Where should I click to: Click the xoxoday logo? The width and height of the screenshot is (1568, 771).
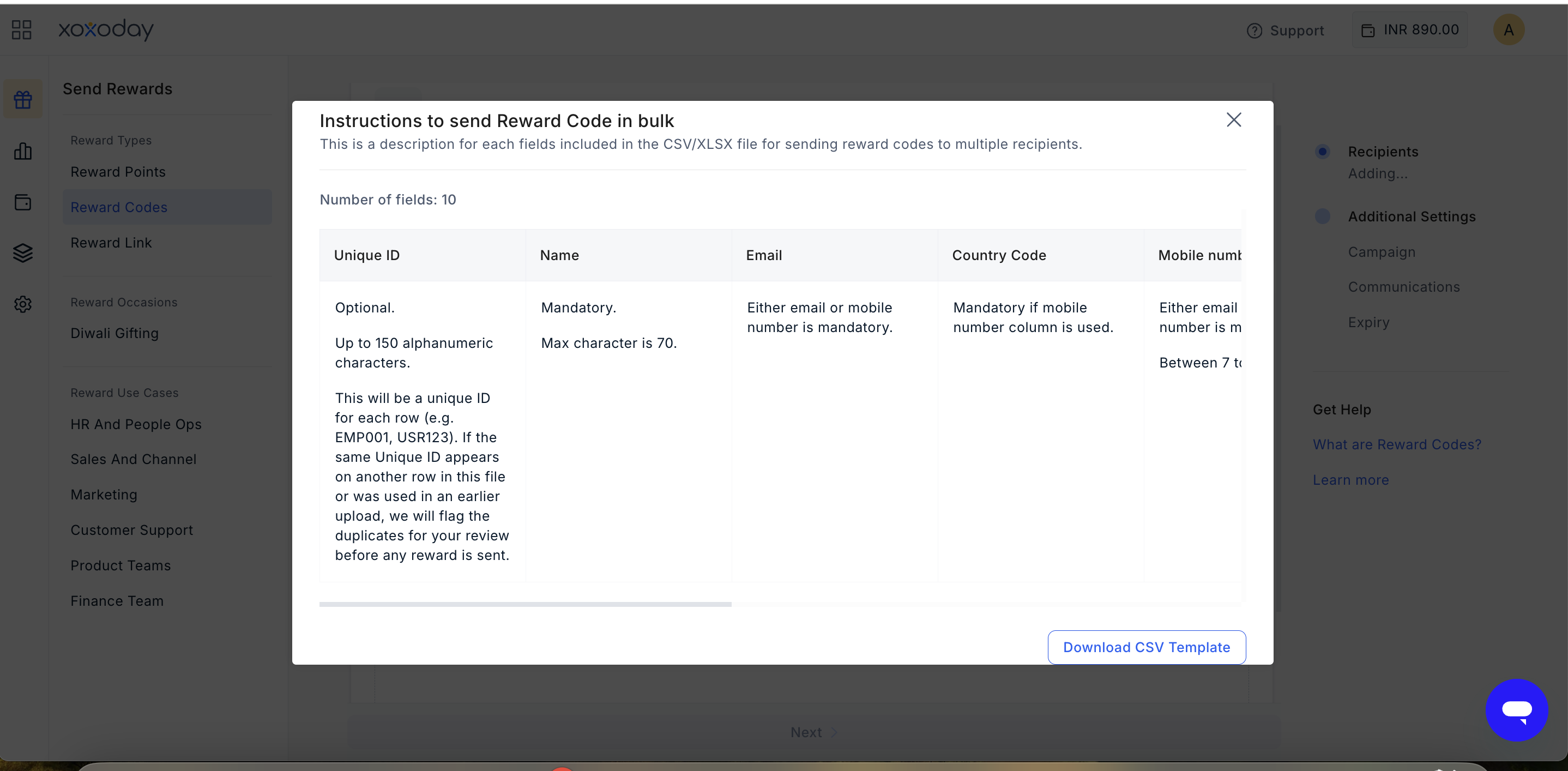coord(106,29)
